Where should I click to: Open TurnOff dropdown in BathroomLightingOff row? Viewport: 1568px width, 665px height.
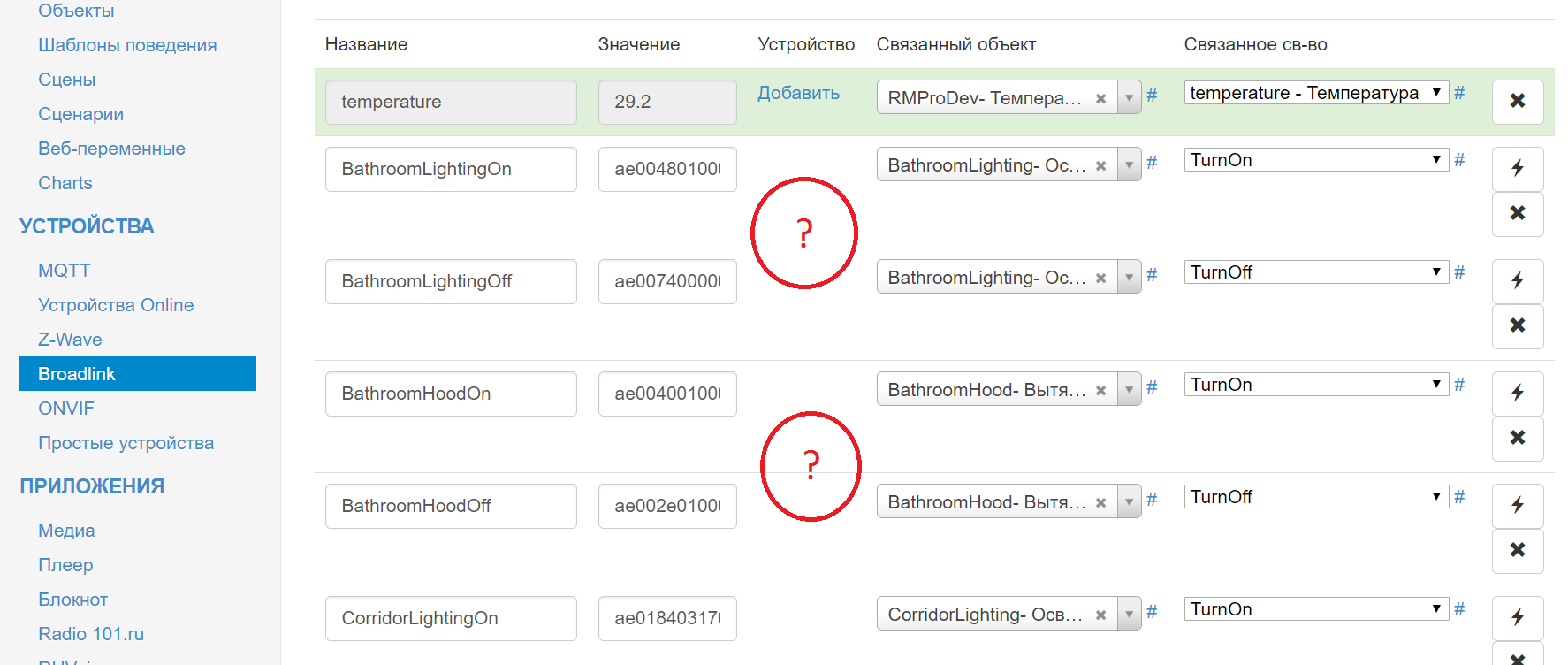[1315, 272]
